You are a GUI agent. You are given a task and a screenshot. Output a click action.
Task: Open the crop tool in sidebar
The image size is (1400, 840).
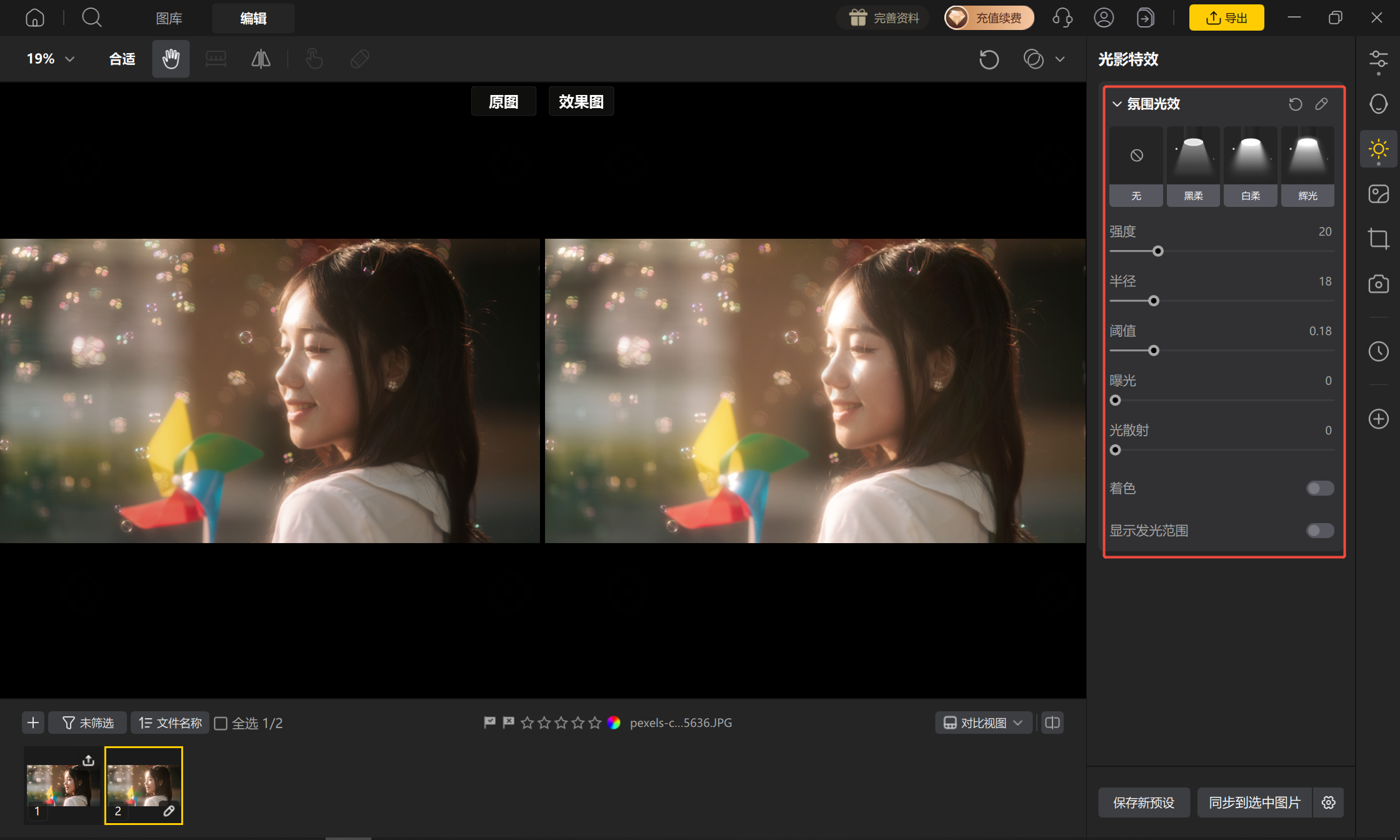coord(1378,239)
